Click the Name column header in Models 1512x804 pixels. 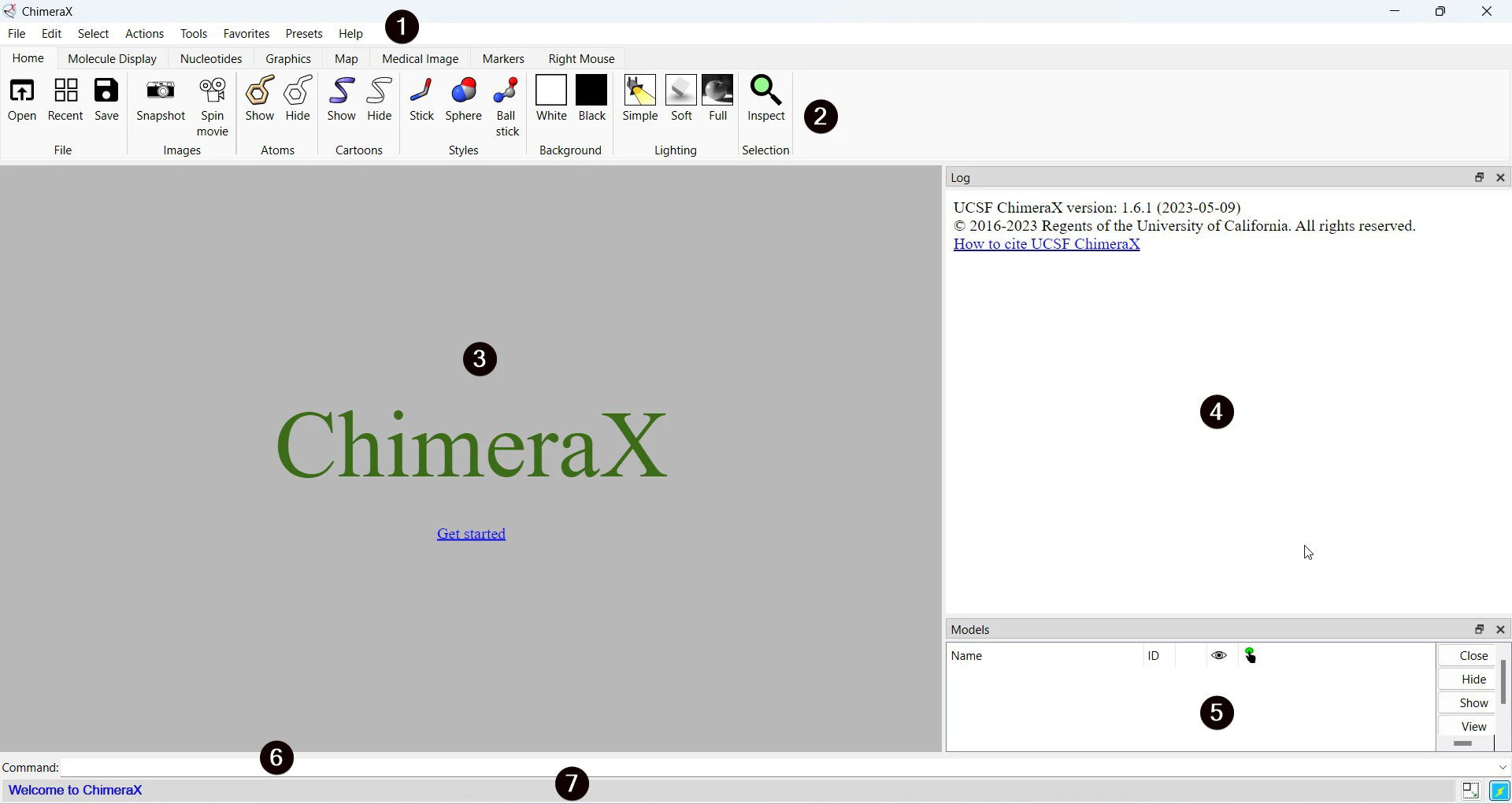click(1045, 656)
